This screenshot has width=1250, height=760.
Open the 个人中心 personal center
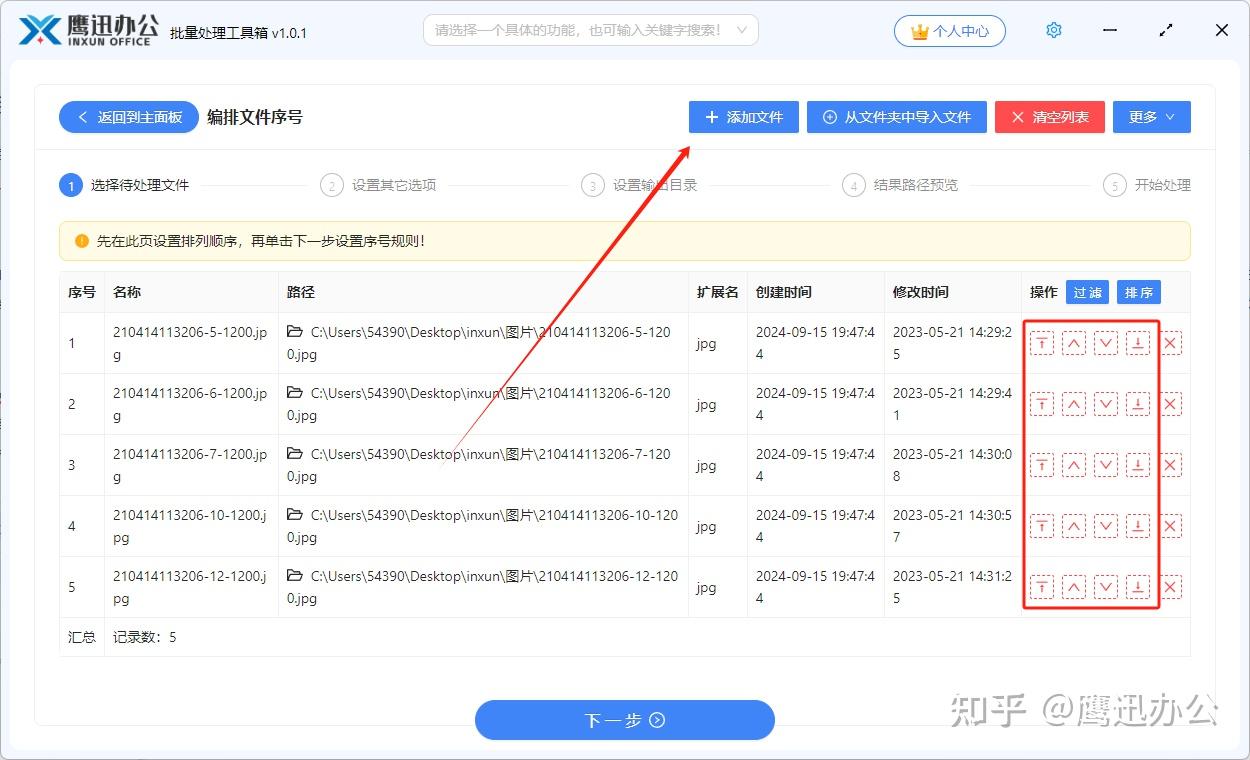point(950,31)
